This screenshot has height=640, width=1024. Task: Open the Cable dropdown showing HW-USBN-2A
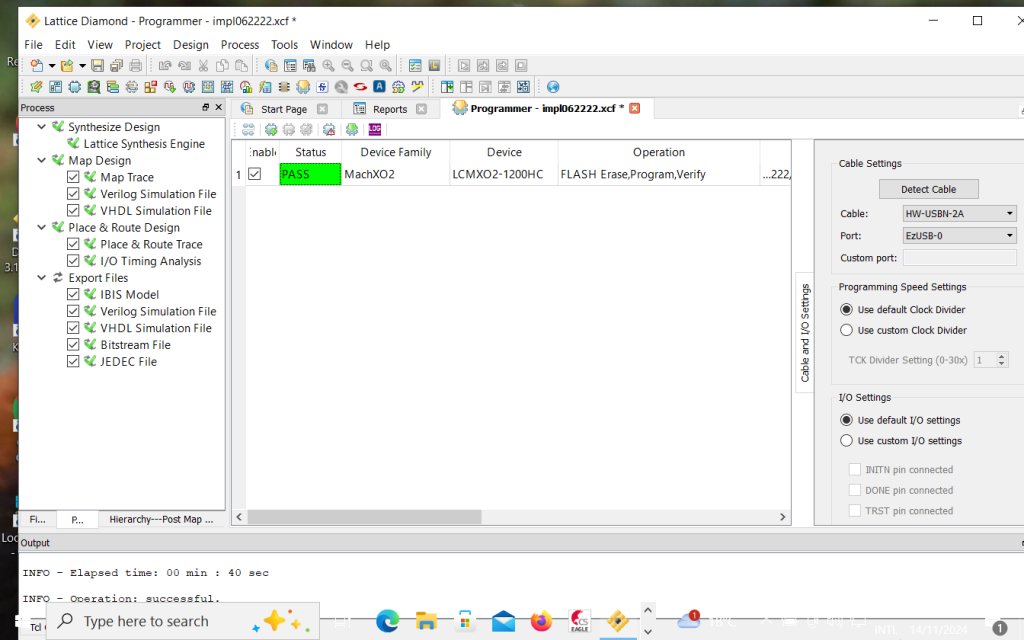click(959, 214)
